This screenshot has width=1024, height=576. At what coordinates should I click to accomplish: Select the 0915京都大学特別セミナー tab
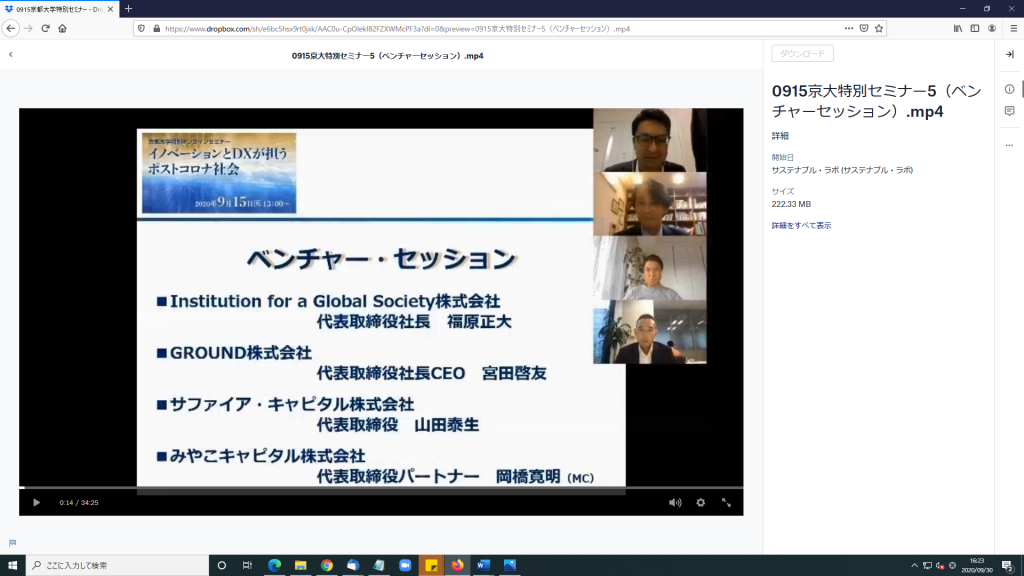click(59, 9)
